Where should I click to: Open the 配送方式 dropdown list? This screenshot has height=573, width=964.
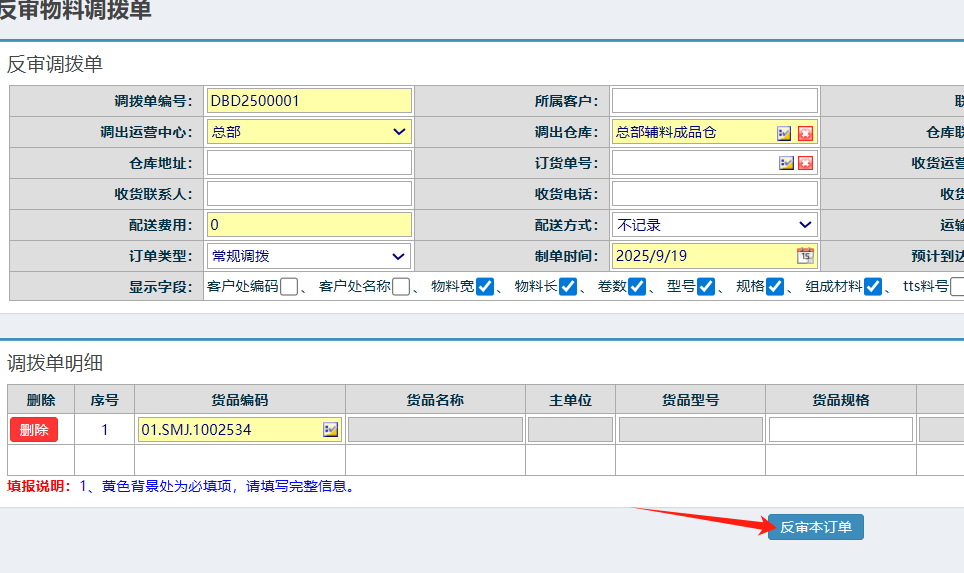pos(714,225)
